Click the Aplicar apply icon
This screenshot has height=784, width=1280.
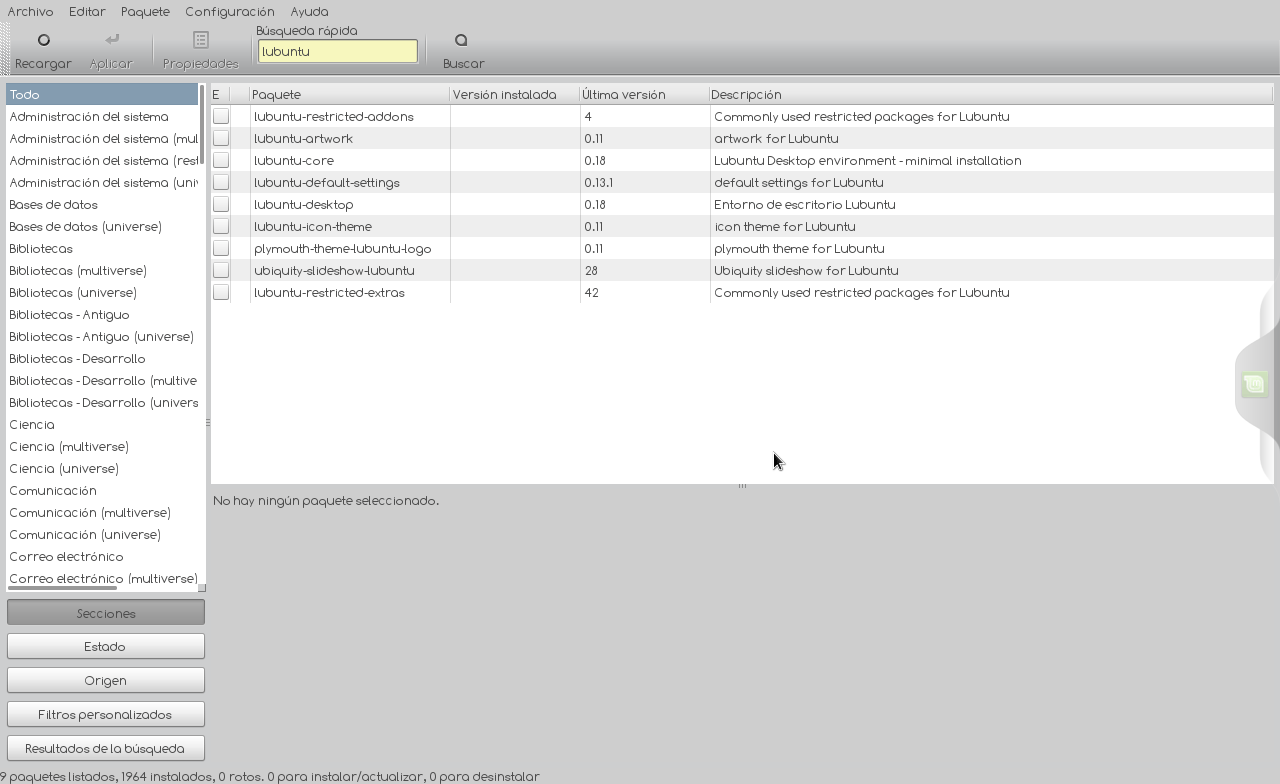(x=112, y=39)
